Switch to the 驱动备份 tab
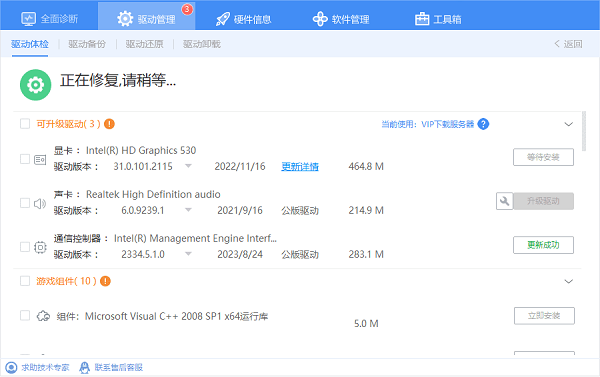This screenshot has width=600, height=377. pyautogui.click(x=87, y=44)
